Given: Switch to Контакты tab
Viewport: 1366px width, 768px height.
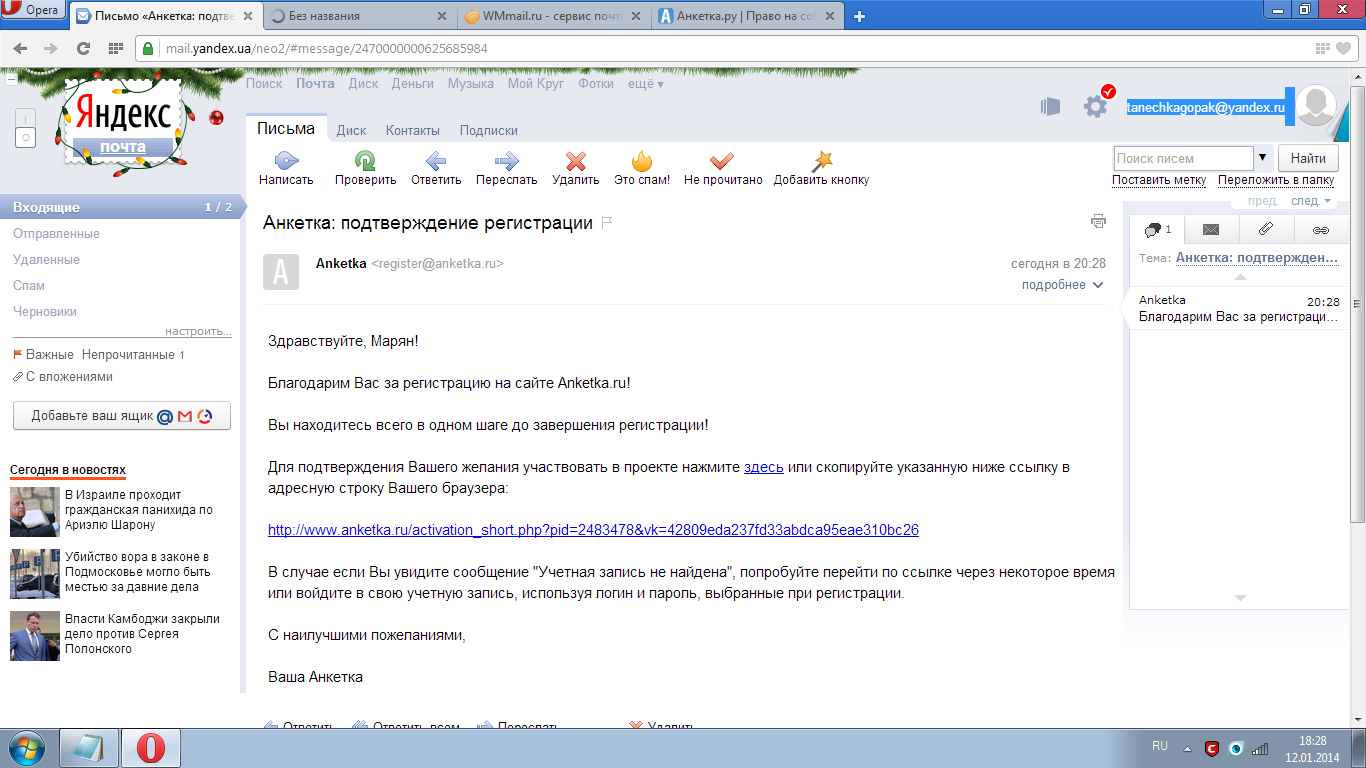Looking at the screenshot, I should [412, 130].
